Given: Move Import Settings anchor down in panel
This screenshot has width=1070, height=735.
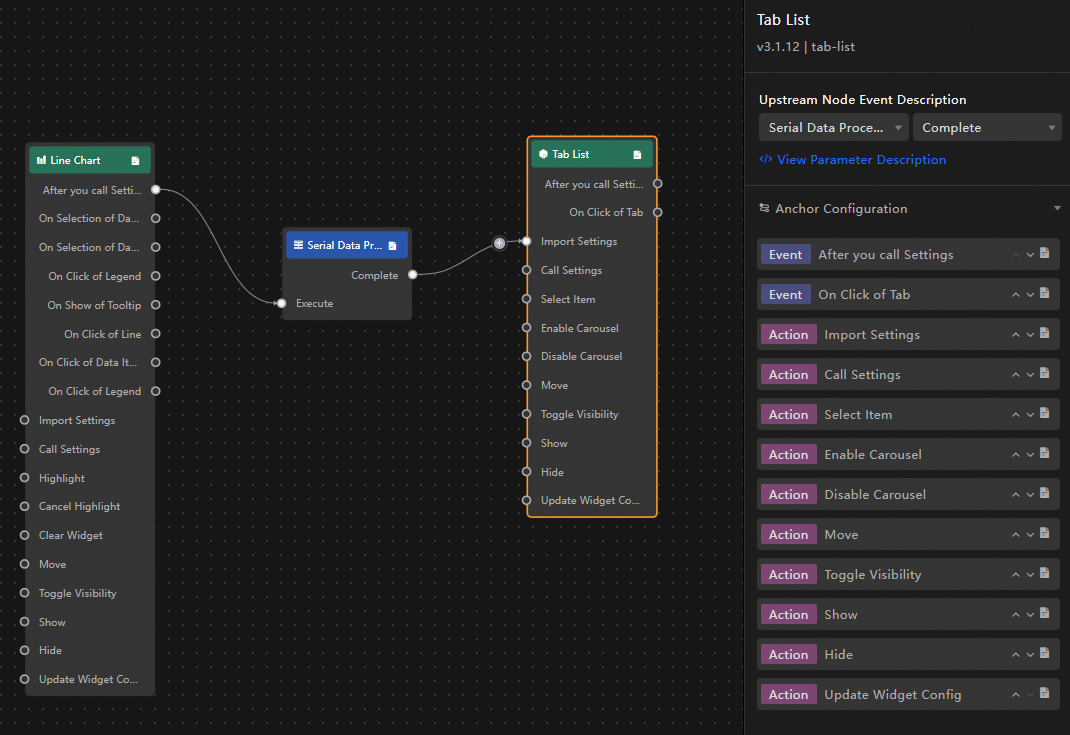Looking at the screenshot, I should (x=1030, y=335).
